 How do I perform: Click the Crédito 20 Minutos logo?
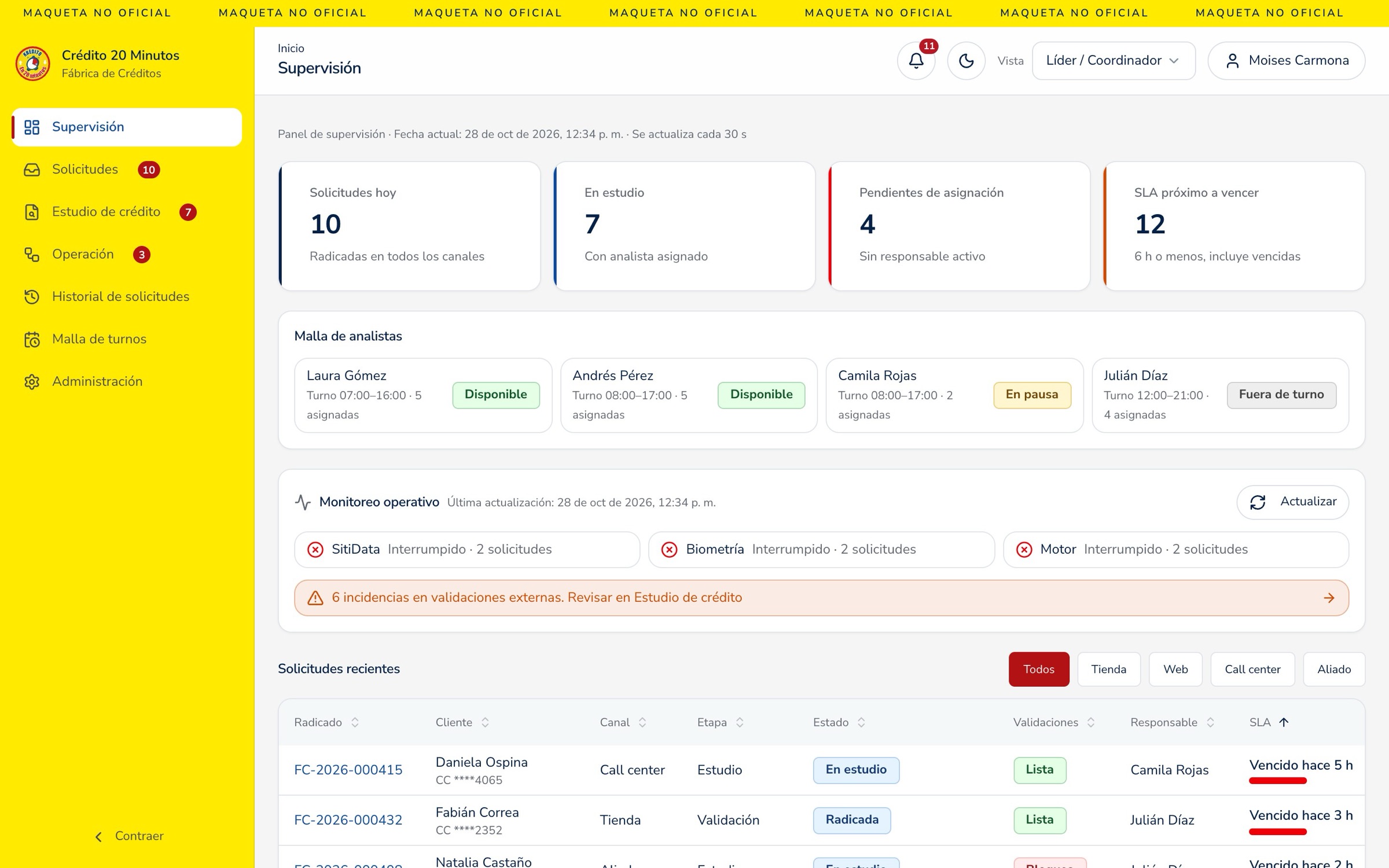point(32,64)
